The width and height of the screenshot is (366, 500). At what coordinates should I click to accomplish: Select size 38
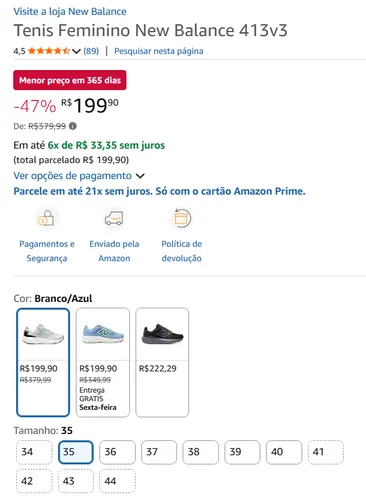pyautogui.click(x=201, y=452)
